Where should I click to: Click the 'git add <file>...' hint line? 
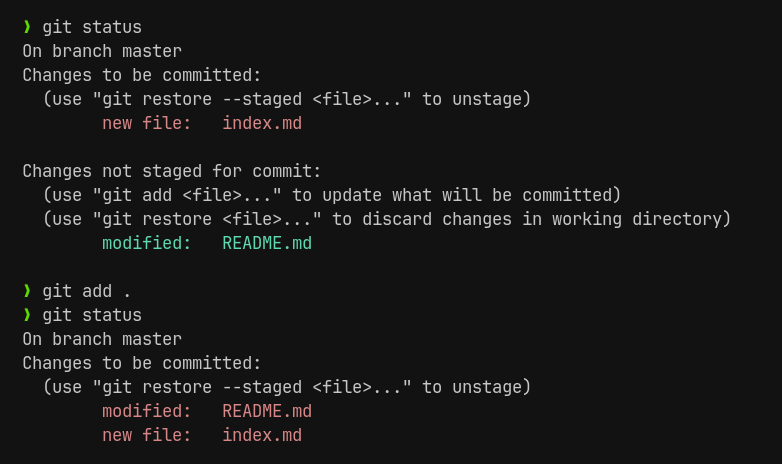pos(332,195)
